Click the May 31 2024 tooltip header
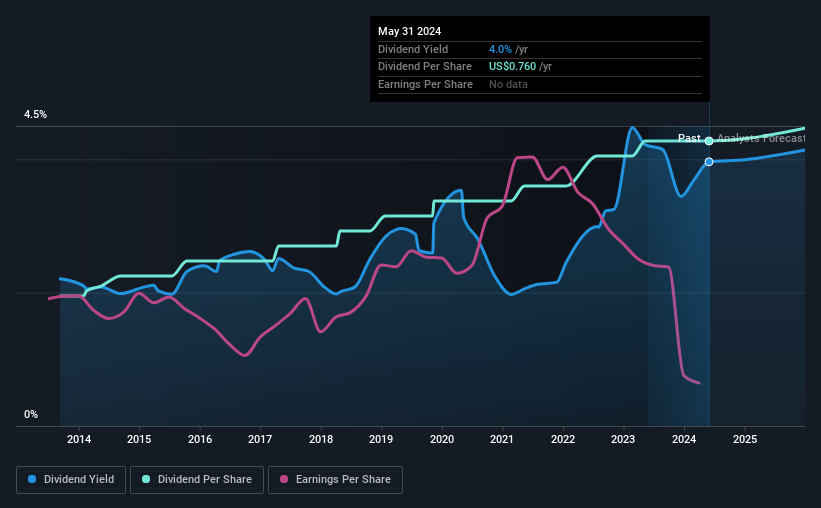 click(x=409, y=31)
